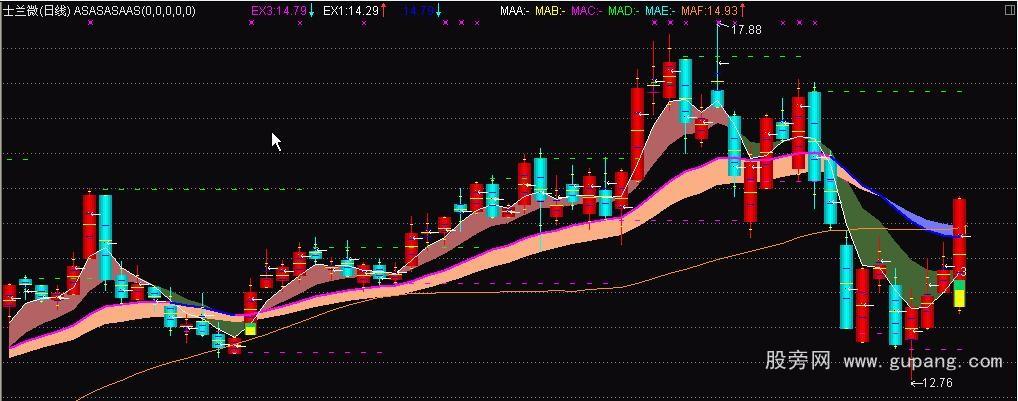Select the EX3:14.79 indicator value
Screen dimensions: 1018x401
click(x=278, y=10)
